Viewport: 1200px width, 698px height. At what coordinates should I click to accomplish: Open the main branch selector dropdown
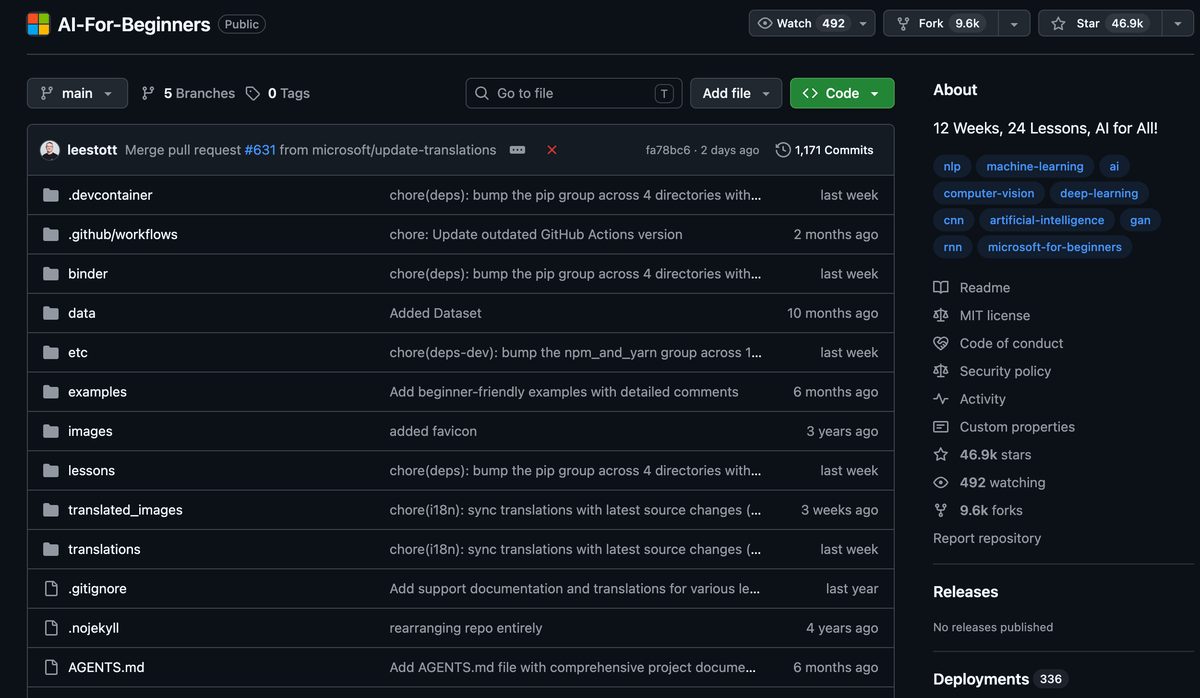pyautogui.click(x=77, y=93)
